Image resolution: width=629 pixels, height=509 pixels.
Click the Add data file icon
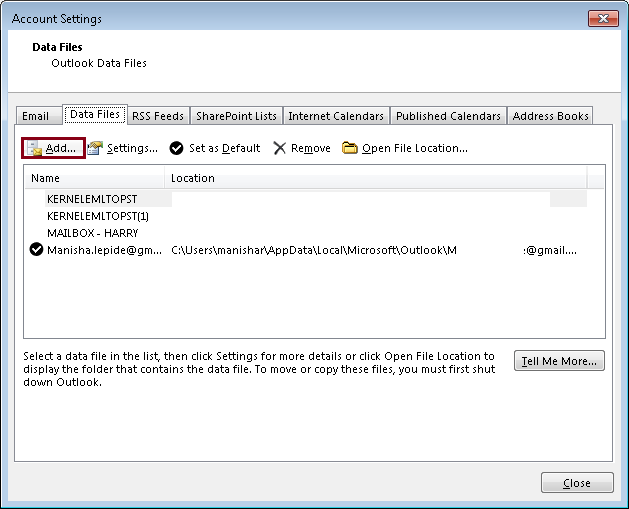(34, 148)
